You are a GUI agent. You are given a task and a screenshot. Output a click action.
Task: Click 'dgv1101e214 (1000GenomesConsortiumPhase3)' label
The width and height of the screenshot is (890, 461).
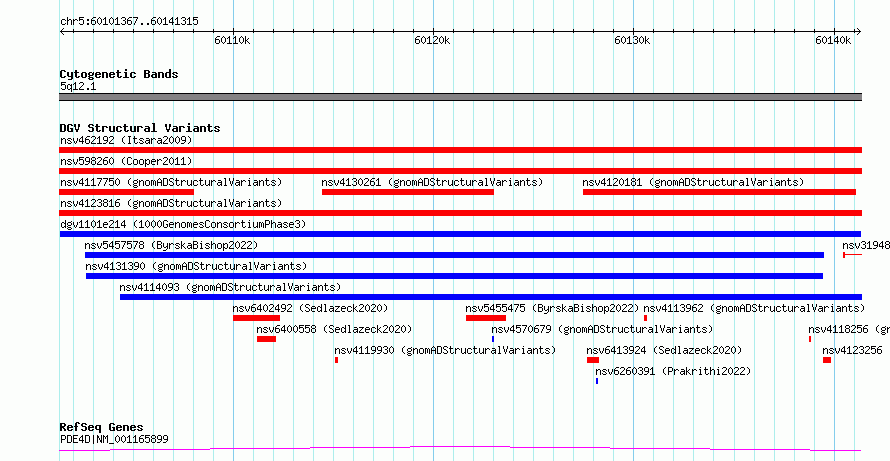point(183,224)
